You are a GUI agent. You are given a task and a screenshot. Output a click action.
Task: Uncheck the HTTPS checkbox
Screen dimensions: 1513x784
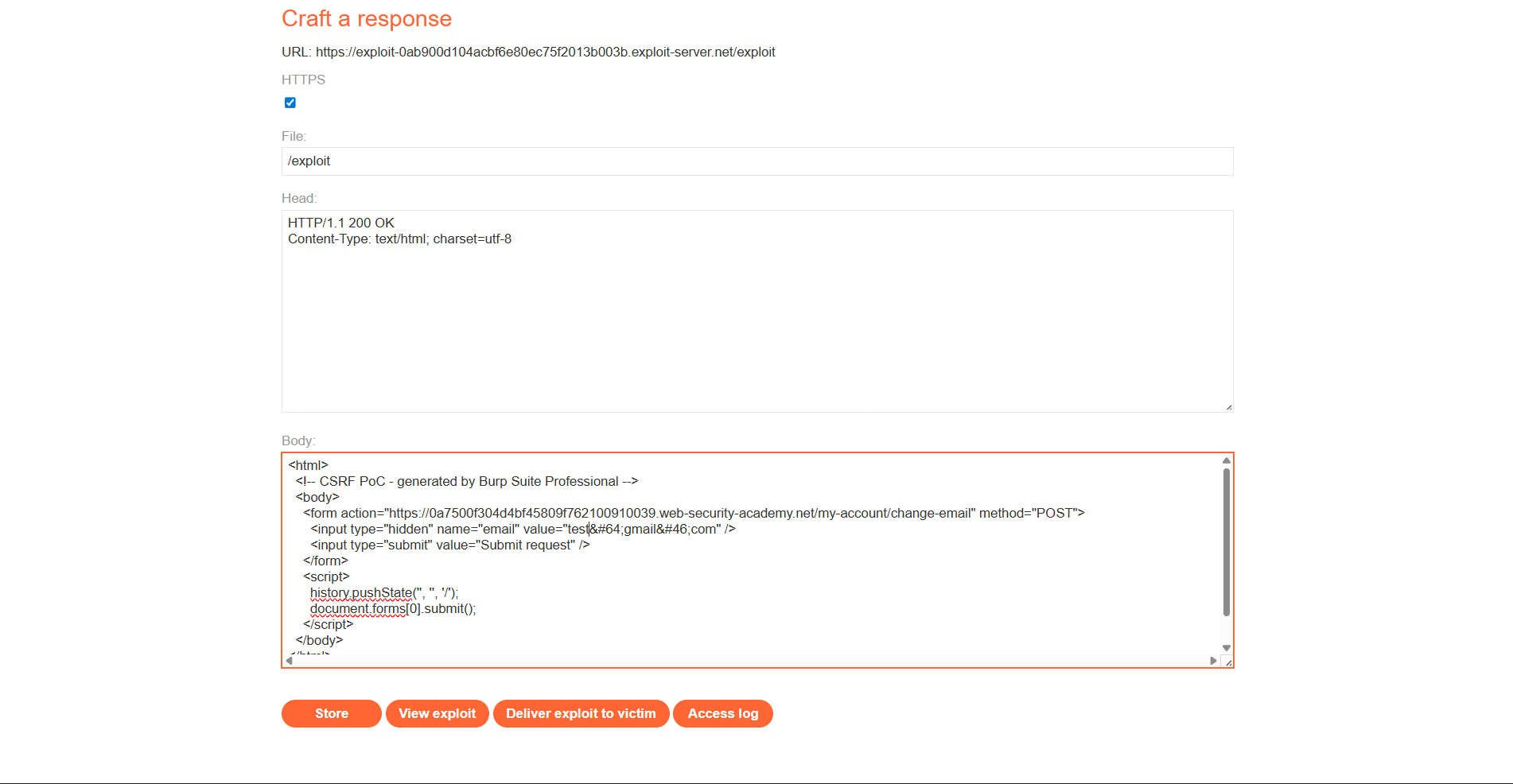point(290,103)
